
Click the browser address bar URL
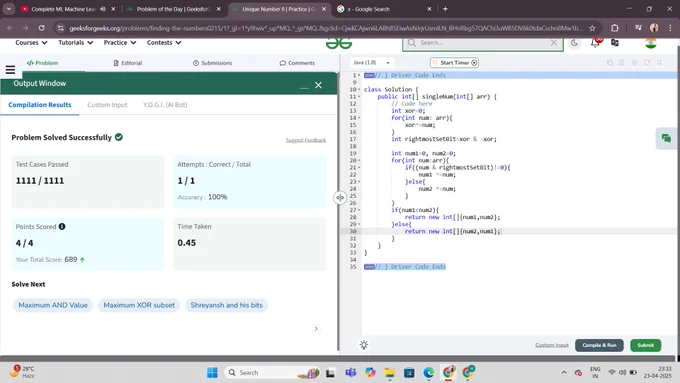325,28
